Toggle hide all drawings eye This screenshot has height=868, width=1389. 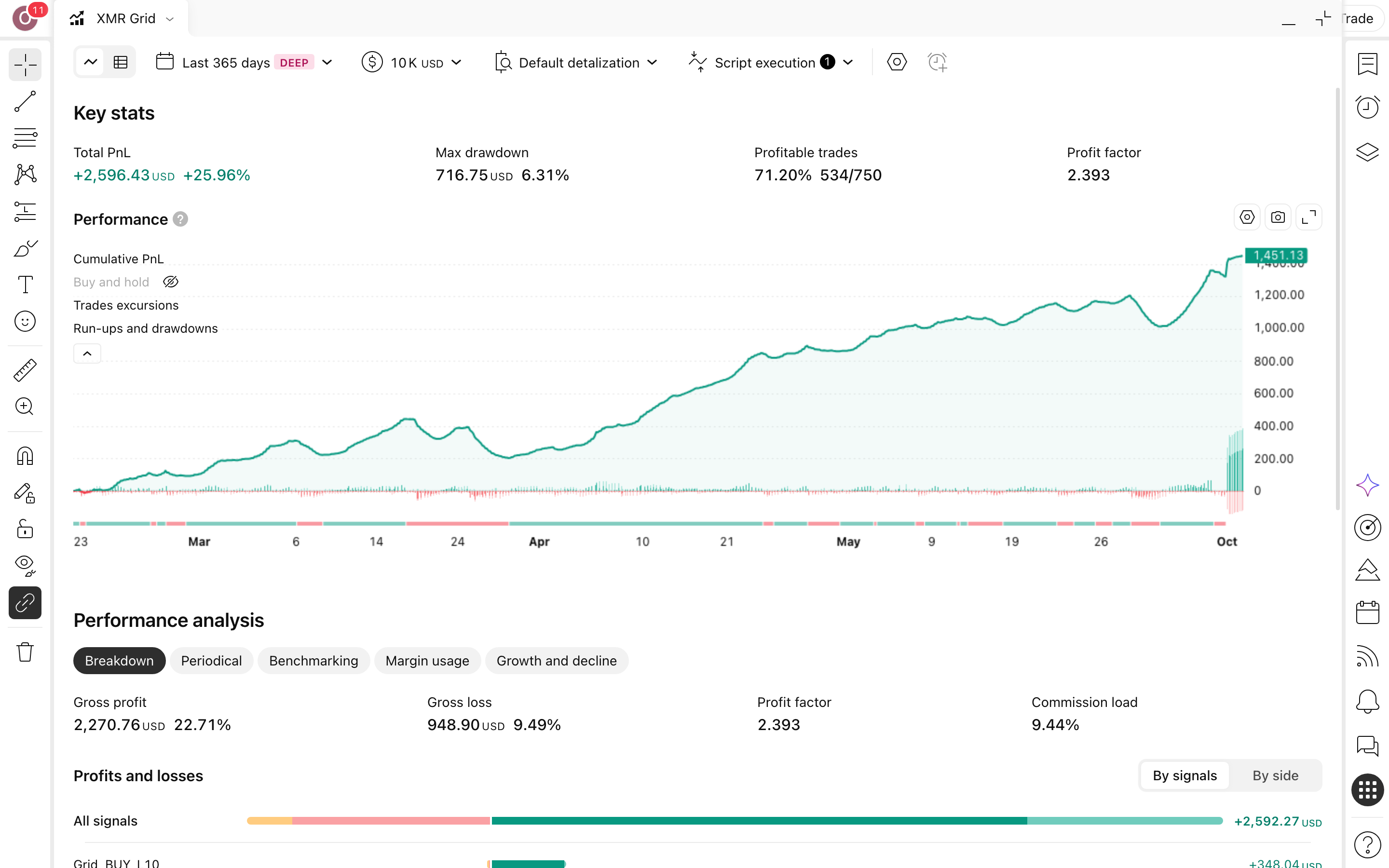click(25, 566)
